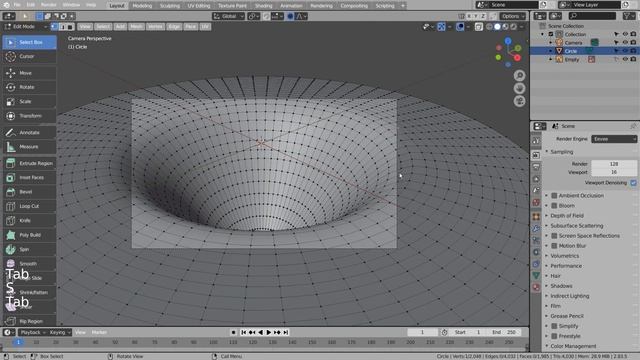This screenshot has width=640, height=360.
Task: Select the Spin tool
Action: (x=29, y=249)
